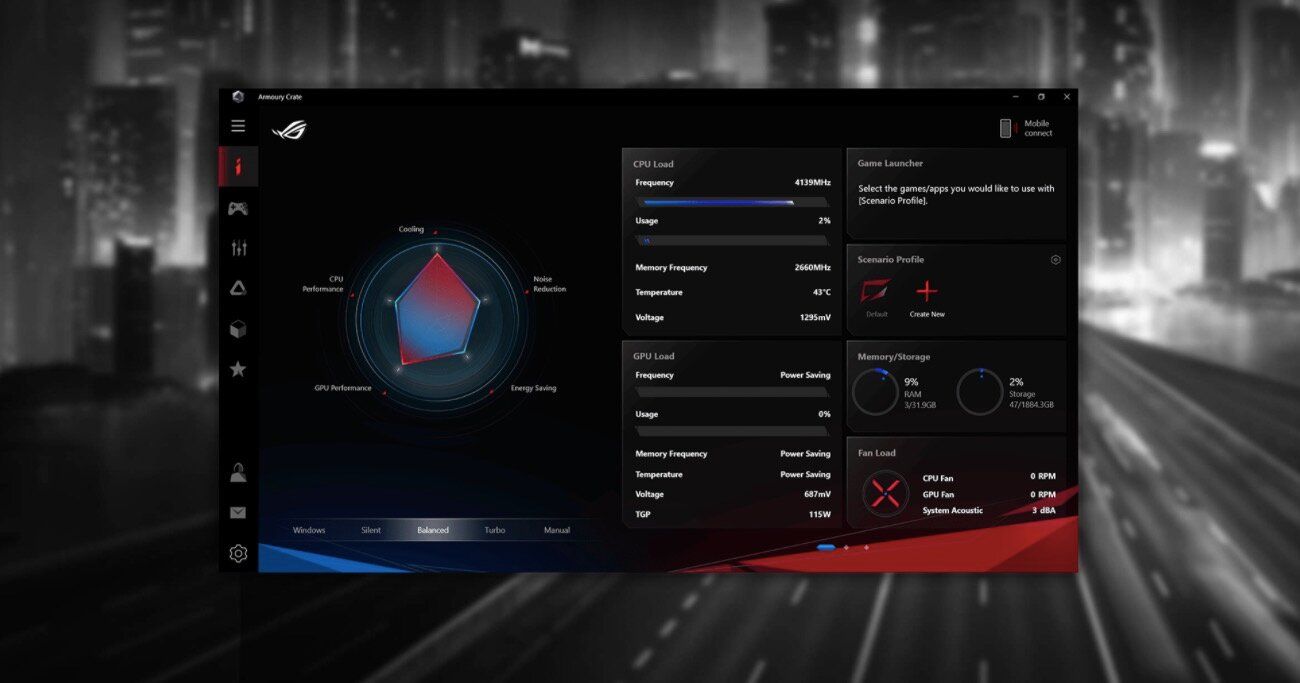1300x683 pixels.
Task: Click the 687mV GPU voltage value
Action: click(818, 494)
